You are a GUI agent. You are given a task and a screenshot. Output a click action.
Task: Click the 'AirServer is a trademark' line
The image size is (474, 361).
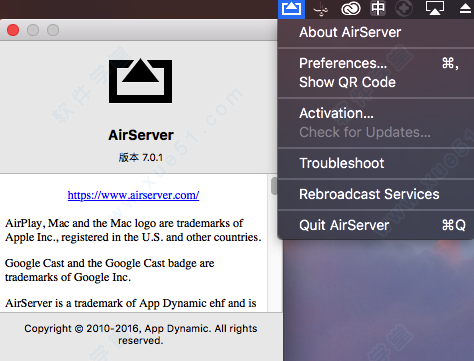click(131, 303)
